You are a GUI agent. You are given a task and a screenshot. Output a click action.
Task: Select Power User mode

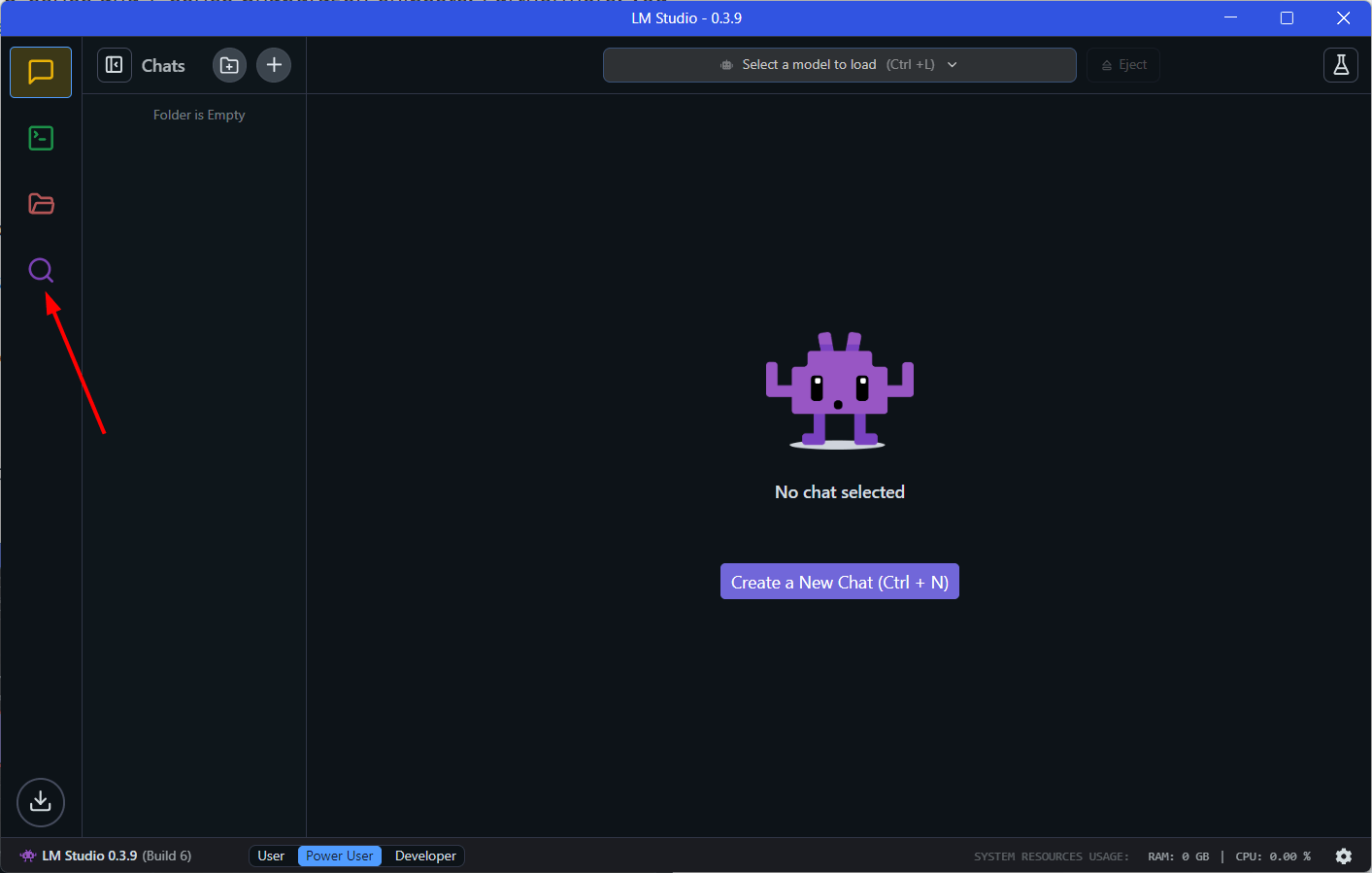(x=339, y=856)
